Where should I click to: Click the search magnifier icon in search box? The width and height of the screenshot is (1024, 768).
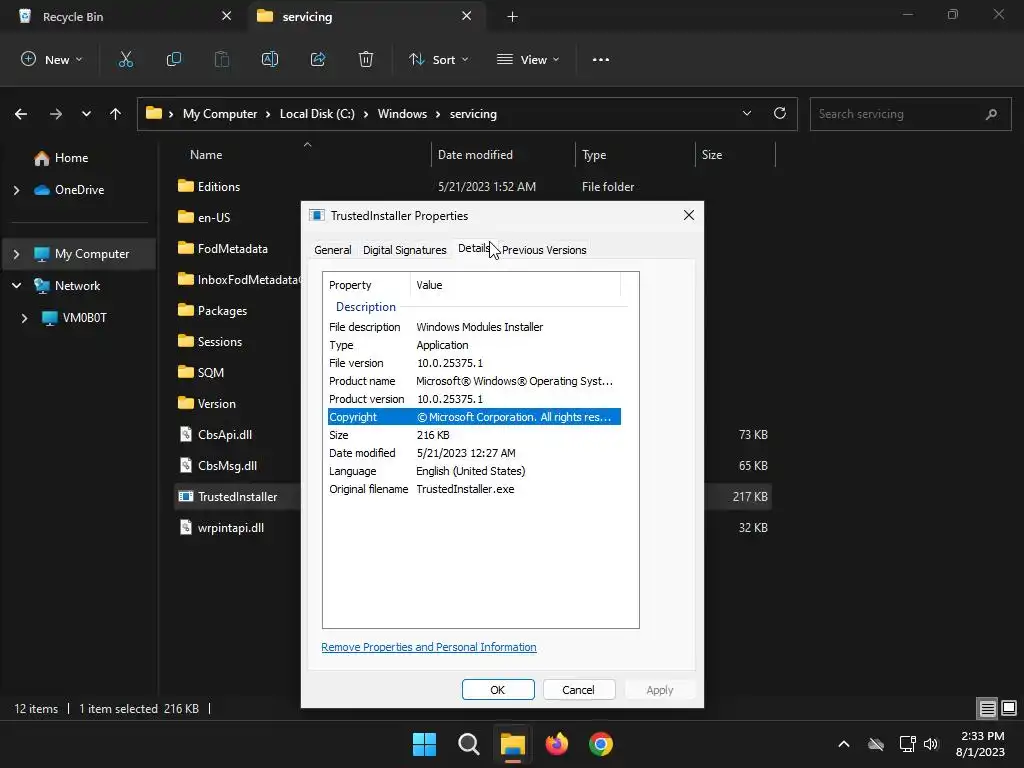991,114
